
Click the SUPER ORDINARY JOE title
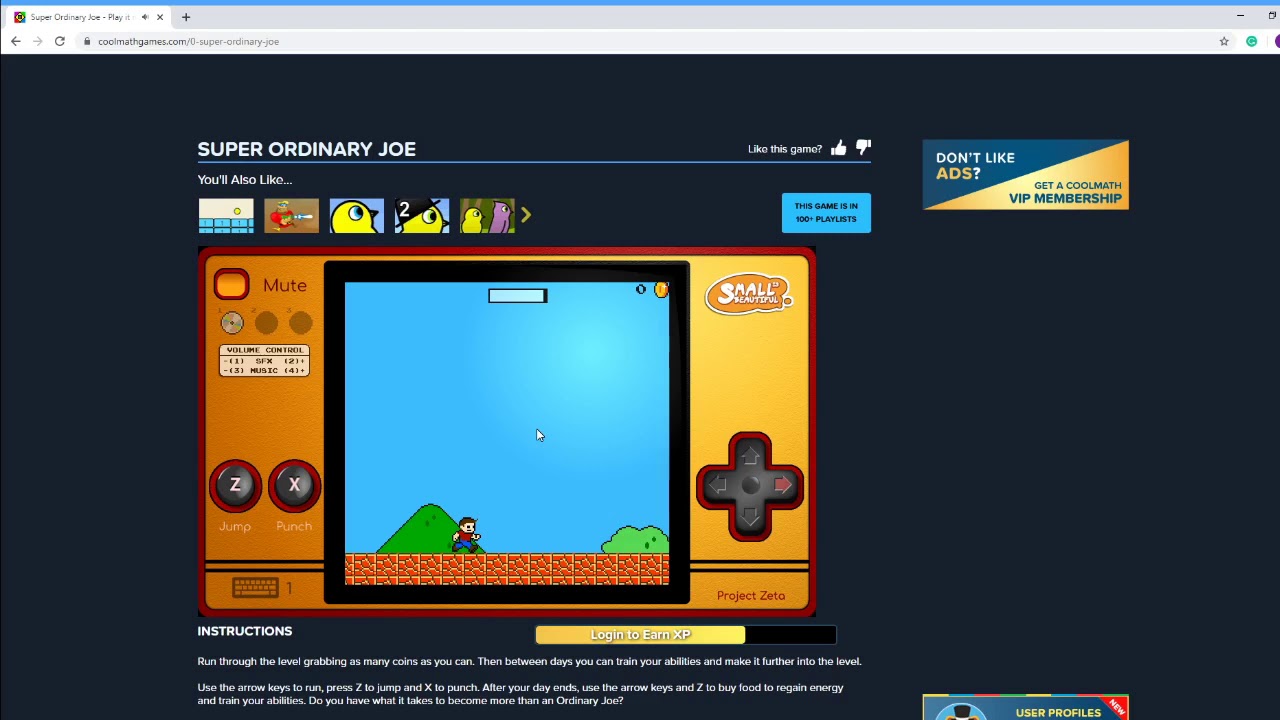306,149
